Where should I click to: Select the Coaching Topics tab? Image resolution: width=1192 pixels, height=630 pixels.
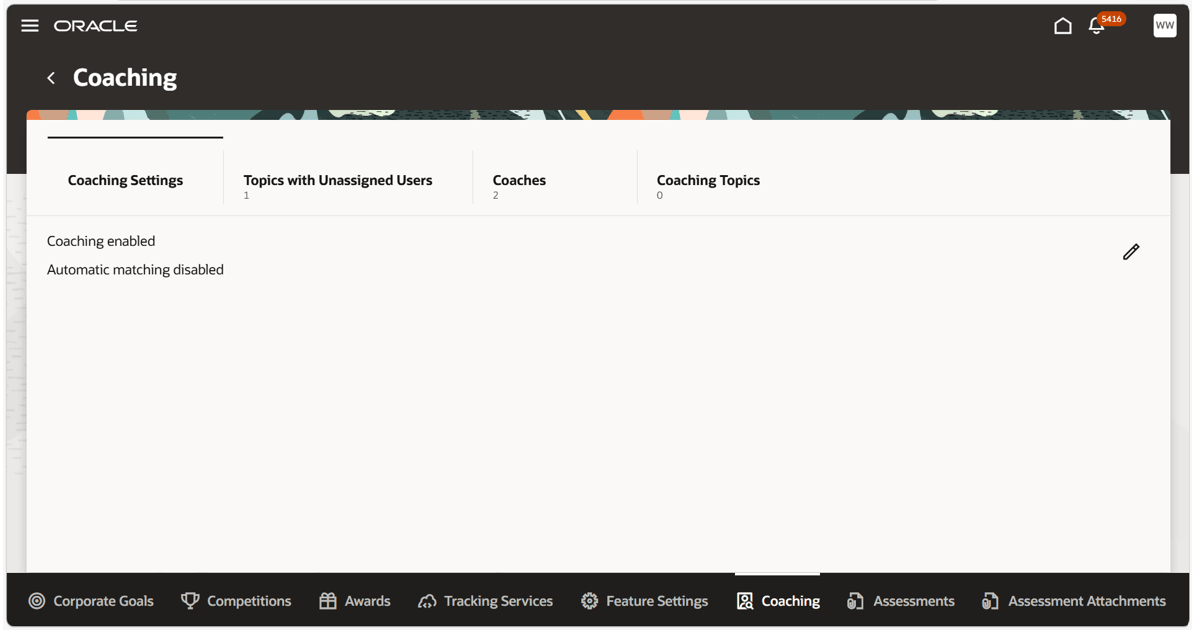(709, 181)
